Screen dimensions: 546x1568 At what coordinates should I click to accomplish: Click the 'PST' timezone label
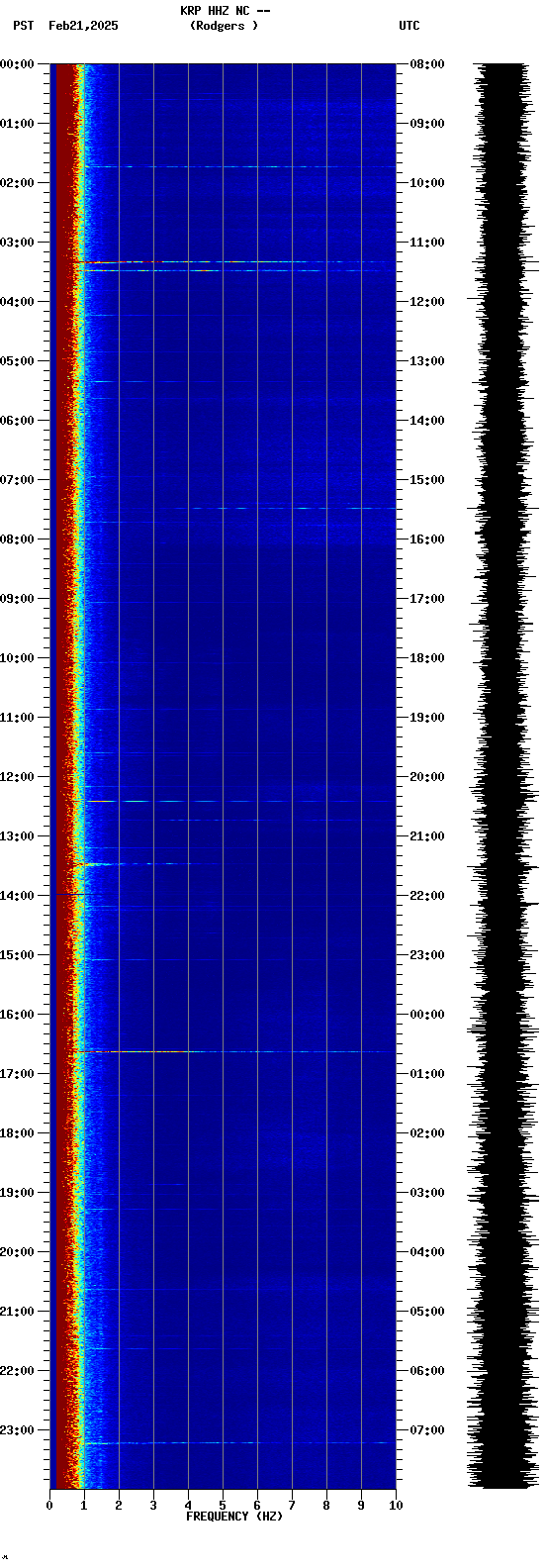click(x=23, y=26)
